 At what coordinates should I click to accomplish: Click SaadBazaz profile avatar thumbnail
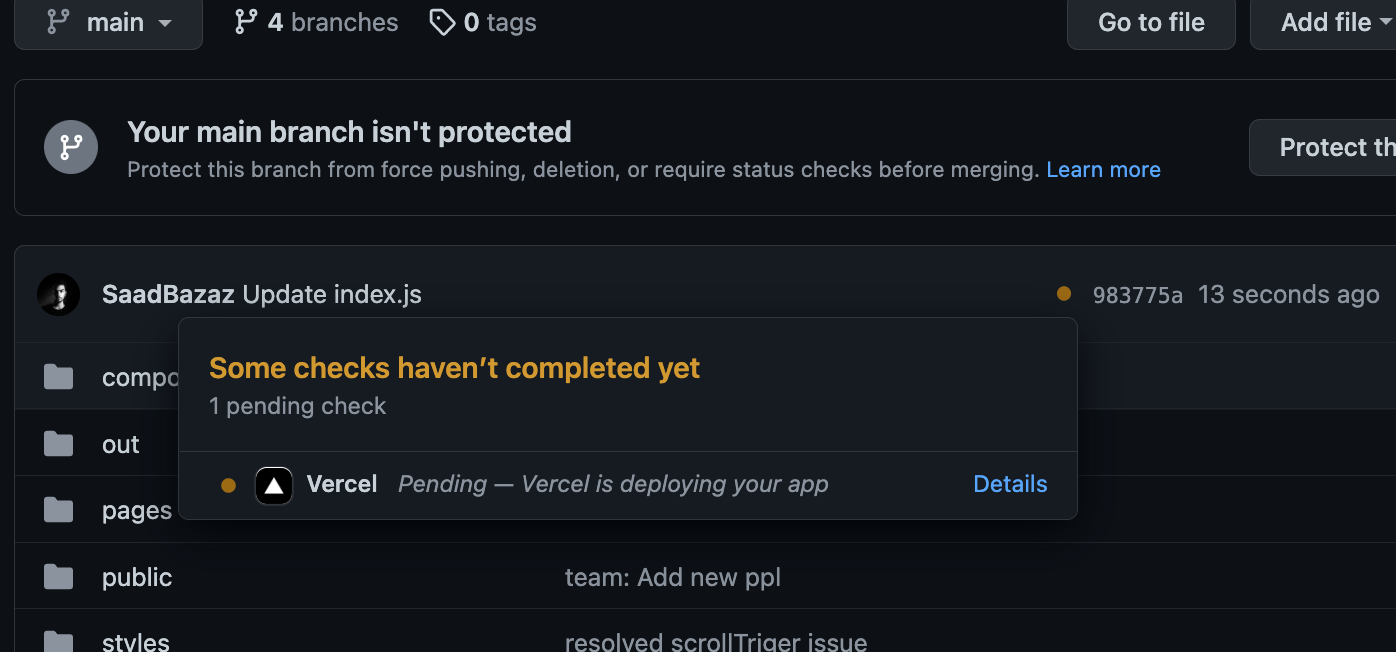[x=59, y=293]
